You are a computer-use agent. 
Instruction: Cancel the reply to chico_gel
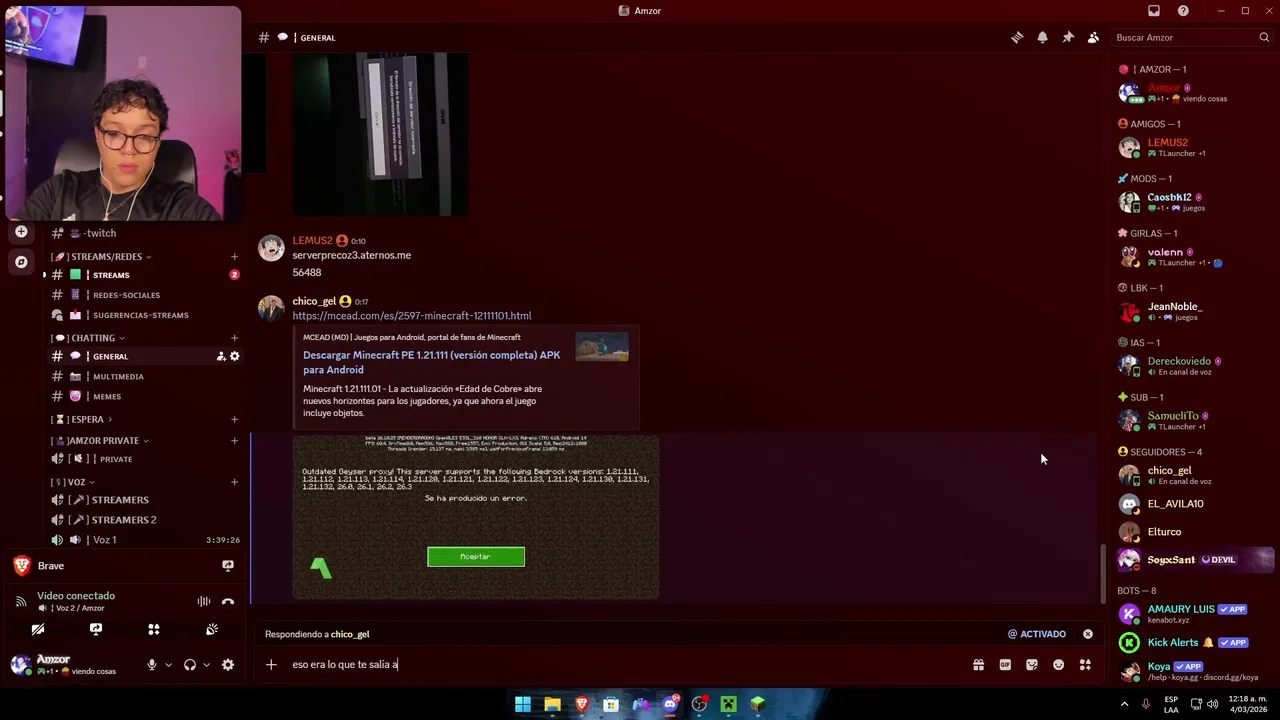[x=1088, y=634]
